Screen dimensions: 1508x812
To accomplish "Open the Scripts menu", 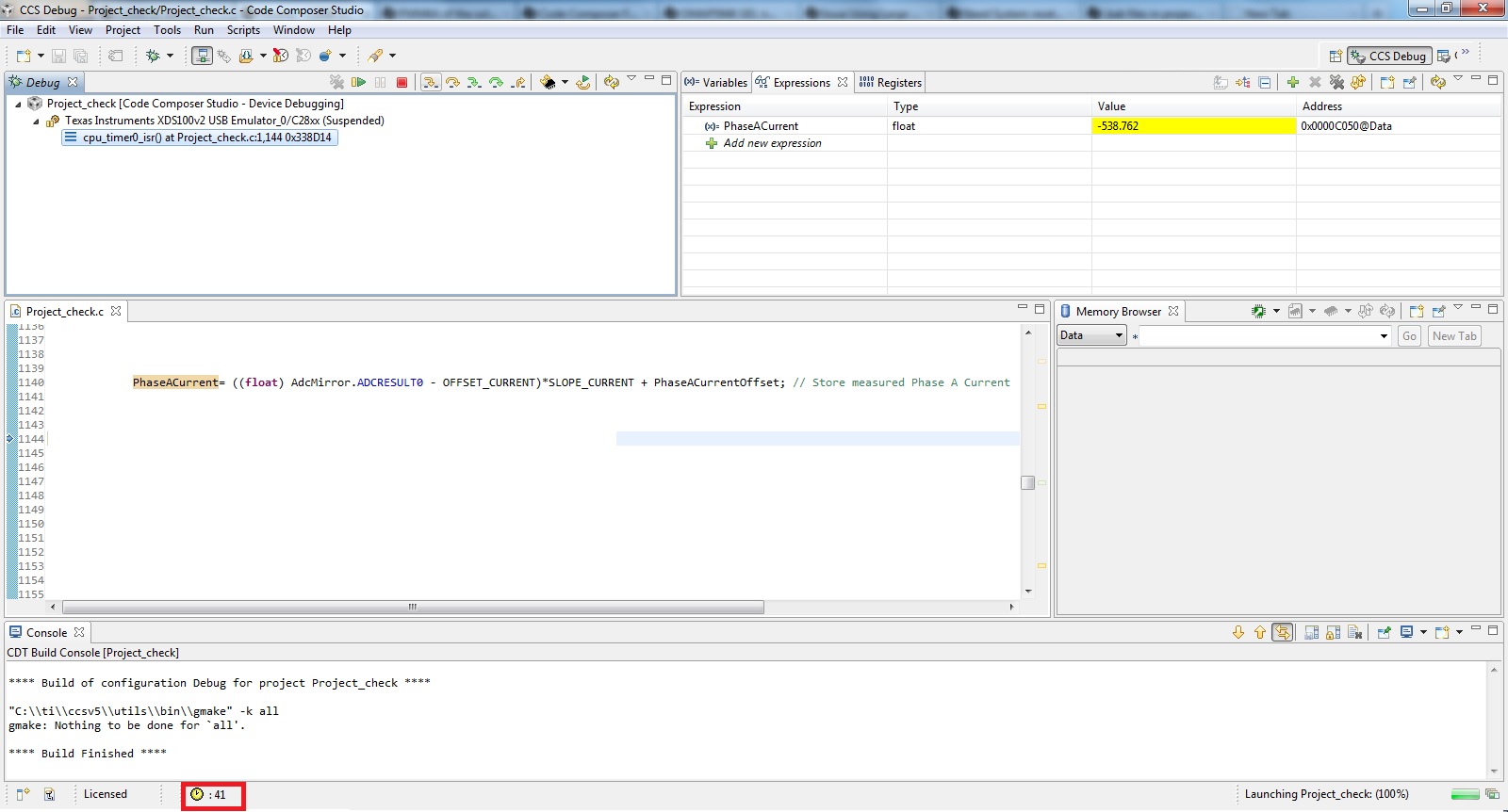I will pos(243,30).
